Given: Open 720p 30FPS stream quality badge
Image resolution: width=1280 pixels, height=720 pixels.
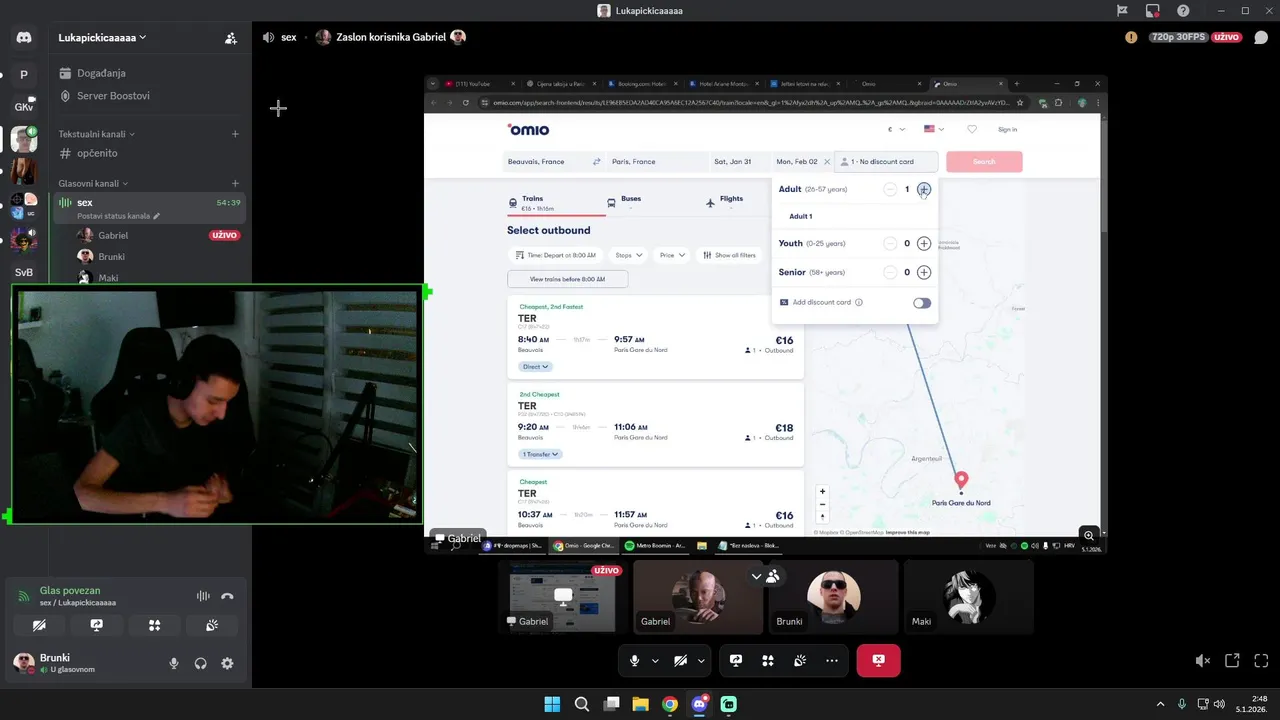Looking at the screenshot, I should pos(1178,37).
